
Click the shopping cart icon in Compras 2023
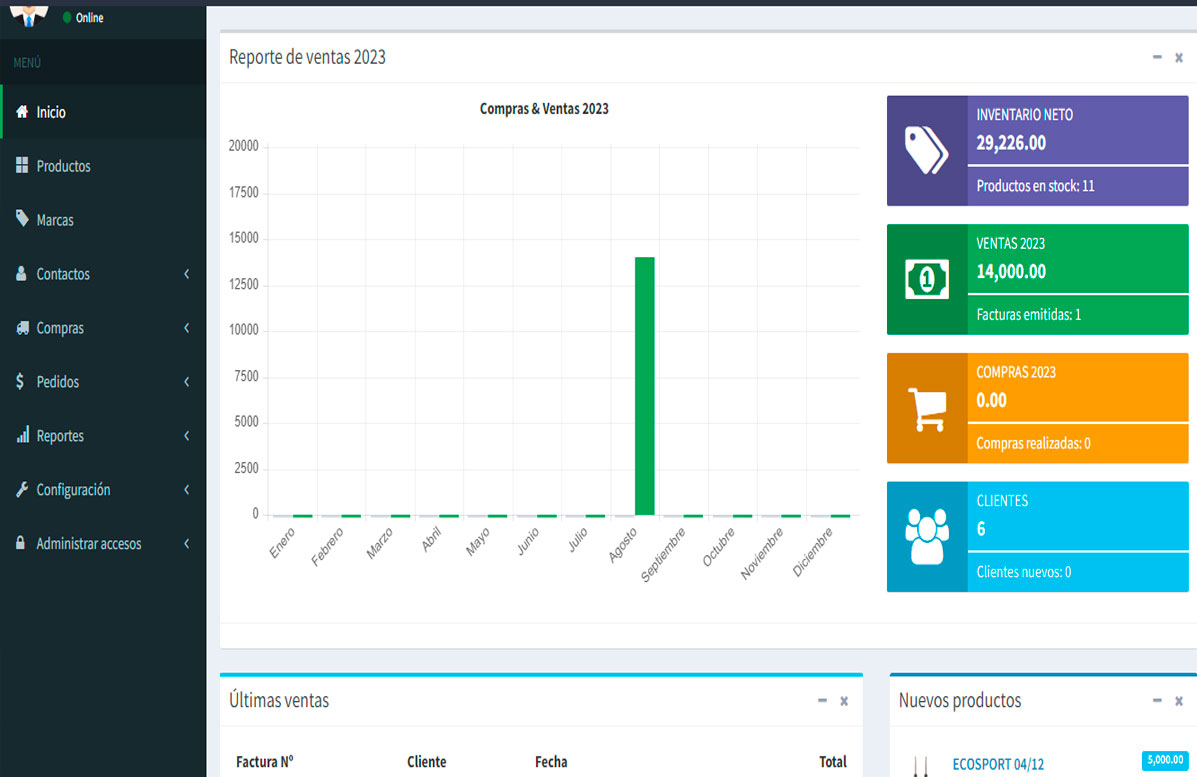click(x=926, y=408)
